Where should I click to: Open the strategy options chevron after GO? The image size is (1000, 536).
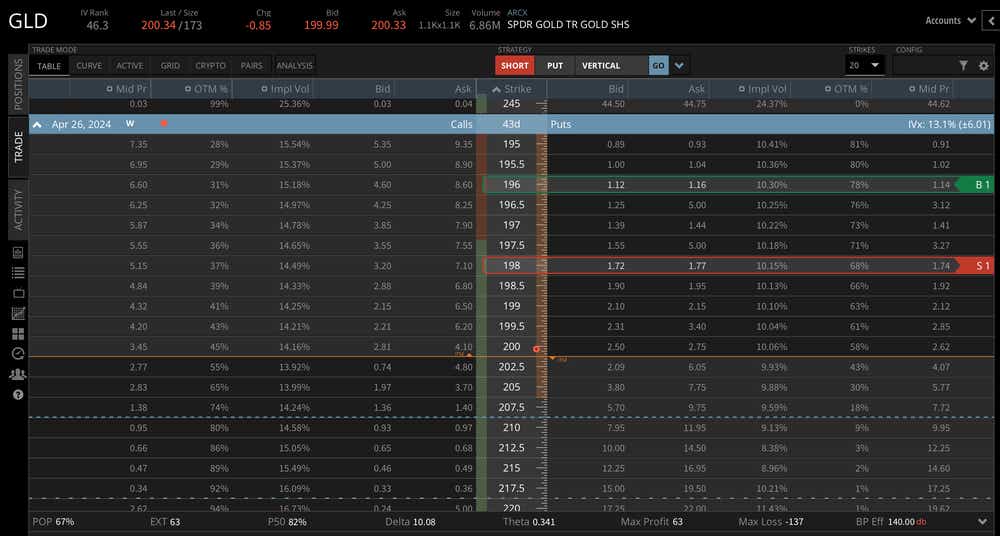(x=679, y=66)
